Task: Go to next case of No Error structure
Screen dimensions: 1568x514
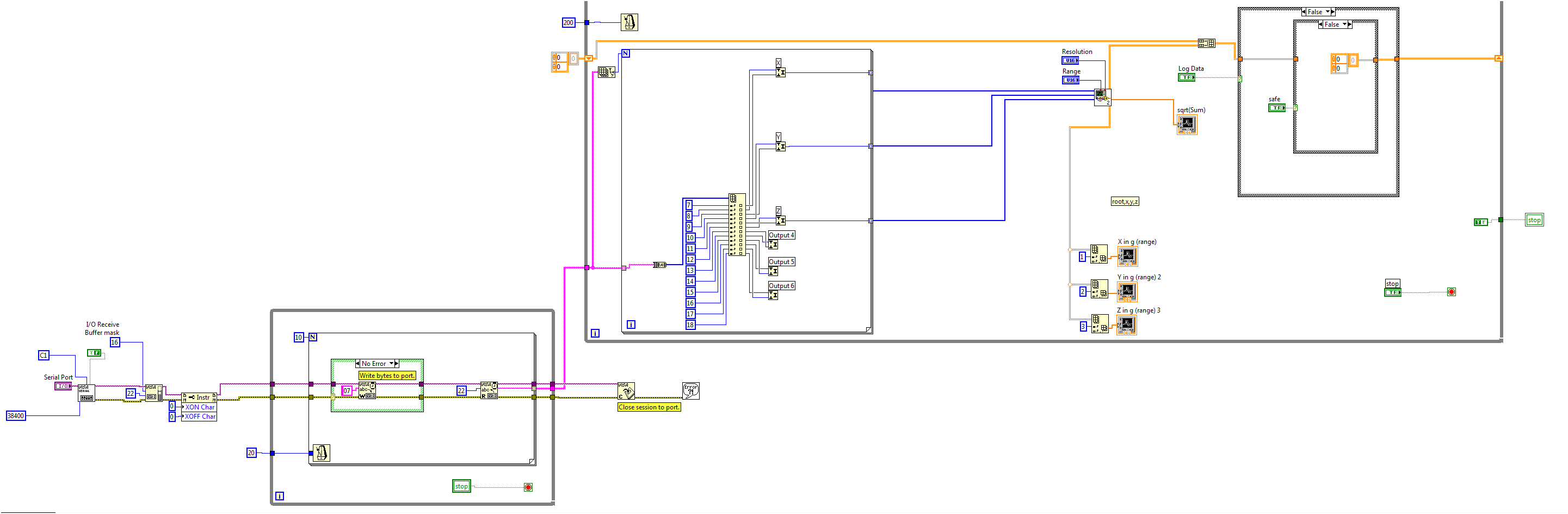Action: click(397, 364)
